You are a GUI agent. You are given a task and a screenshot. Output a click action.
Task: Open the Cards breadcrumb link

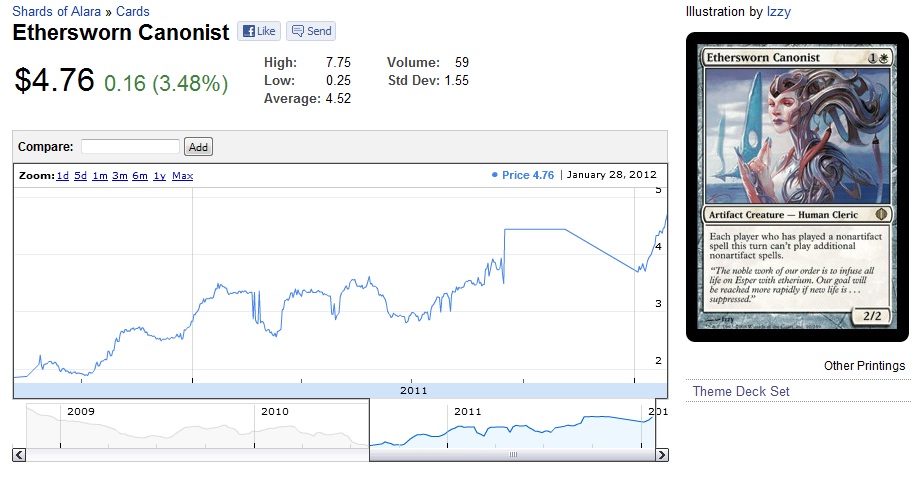point(133,12)
